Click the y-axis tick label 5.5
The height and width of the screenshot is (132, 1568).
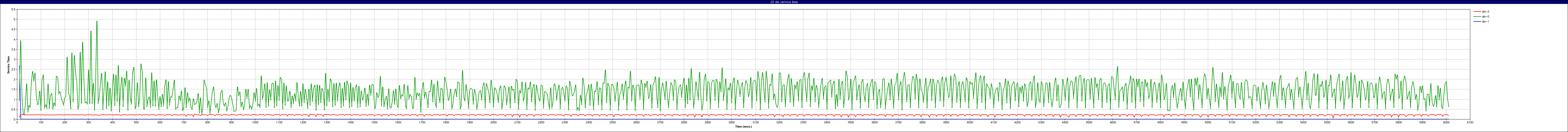click(x=13, y=10)
